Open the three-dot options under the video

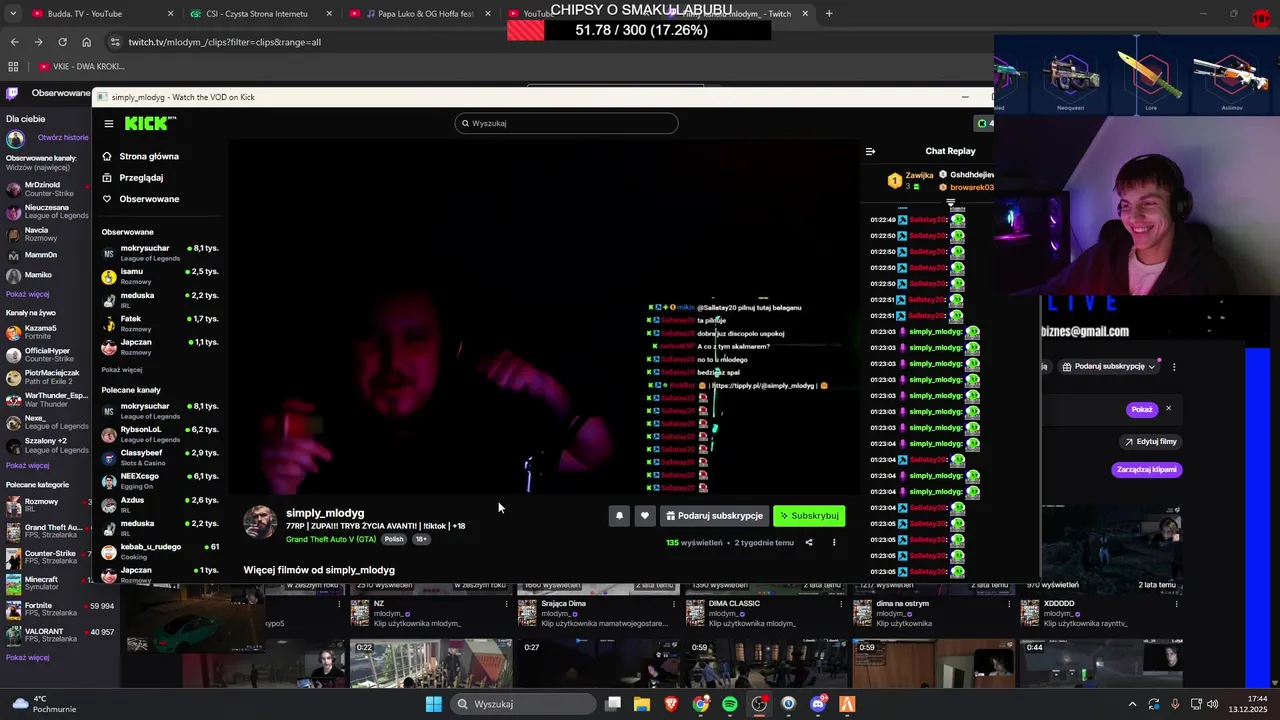(834, 543)
